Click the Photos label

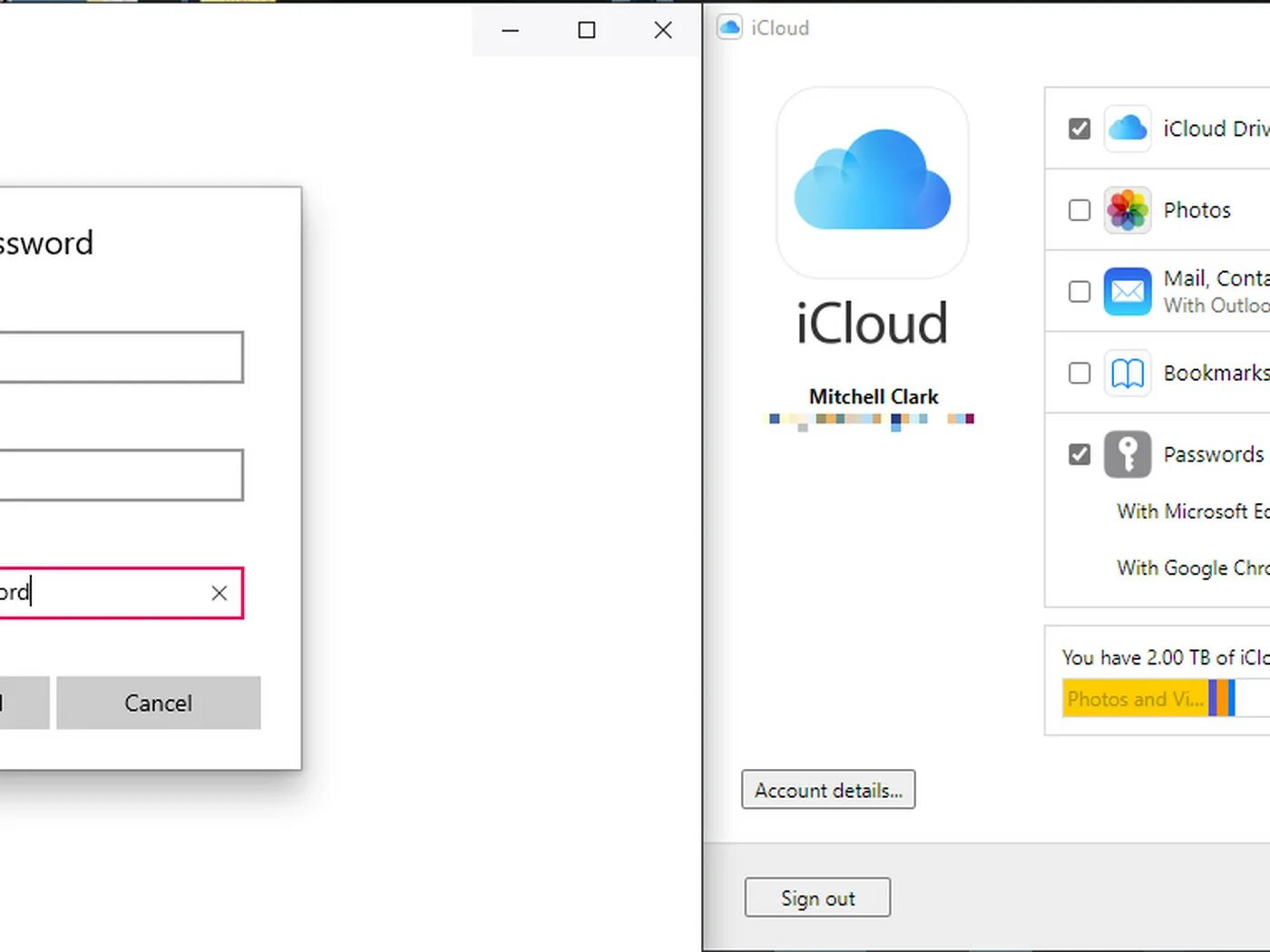pyautogui.click(x=1197, y=210)
